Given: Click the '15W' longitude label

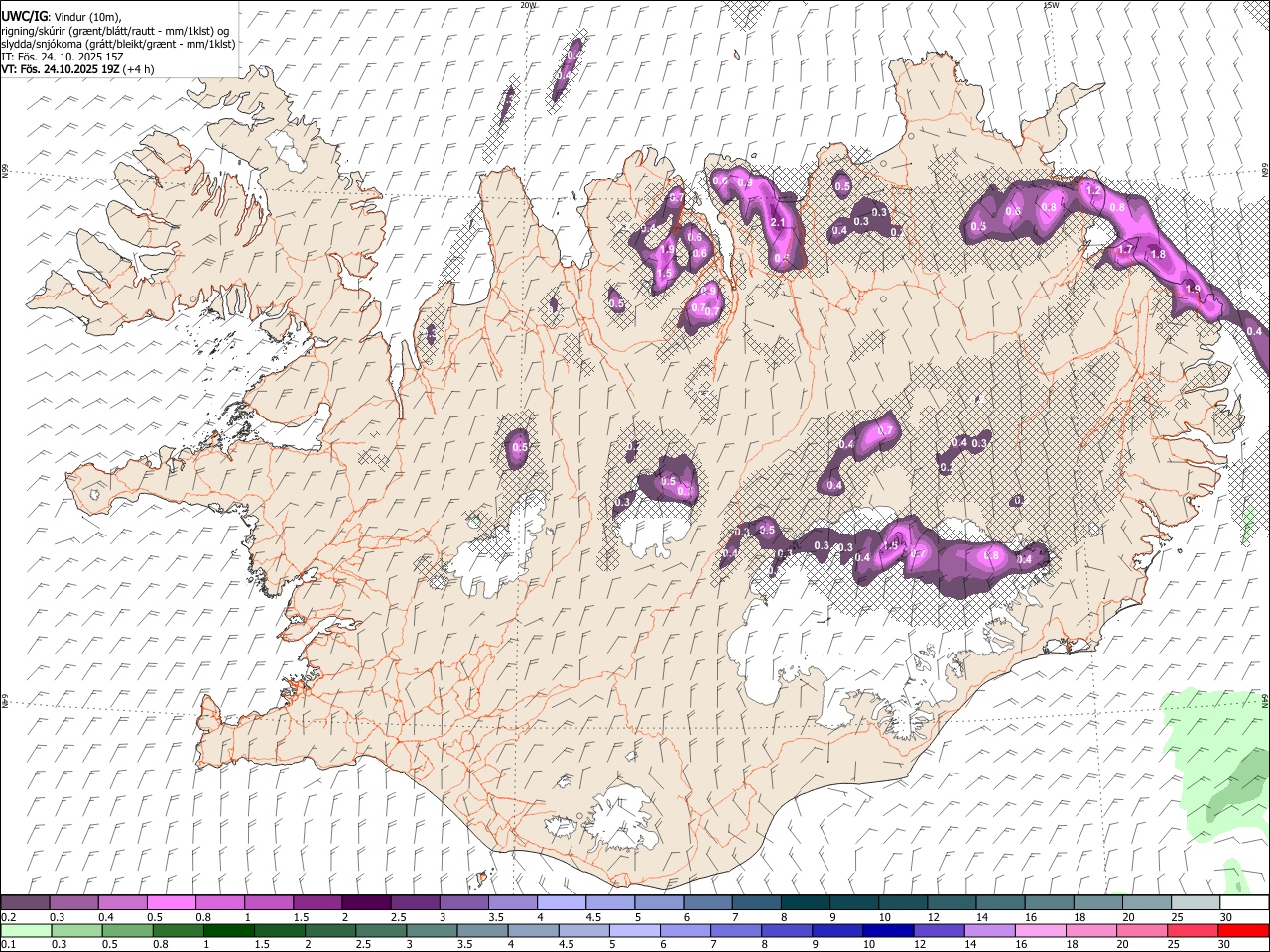Looking at the screenshot, I should coord(1050,5).
